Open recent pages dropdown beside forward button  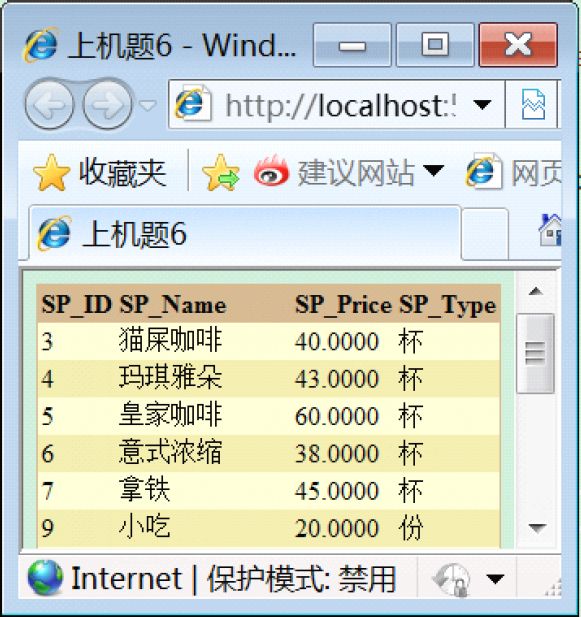pyautogui.click(x=148, y=105)
